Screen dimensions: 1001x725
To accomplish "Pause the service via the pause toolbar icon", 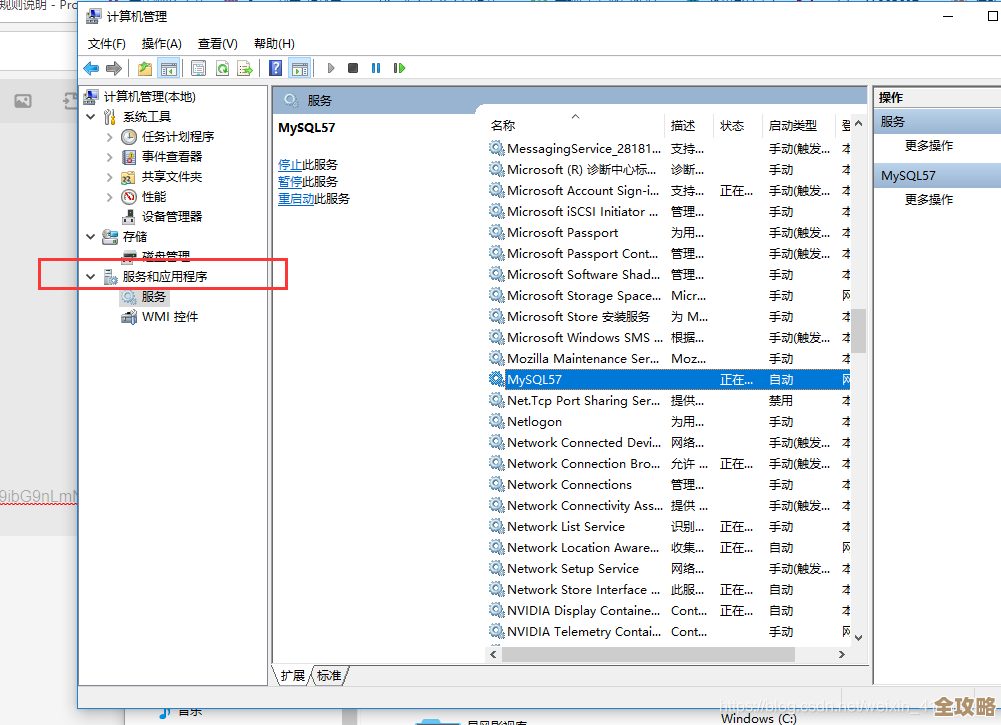I will pyautogui.click(x=375, y=67).
